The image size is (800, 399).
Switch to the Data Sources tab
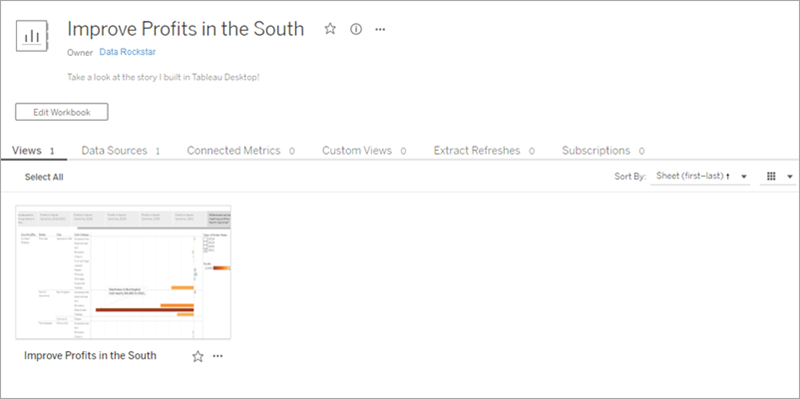(x=121, y=151)
